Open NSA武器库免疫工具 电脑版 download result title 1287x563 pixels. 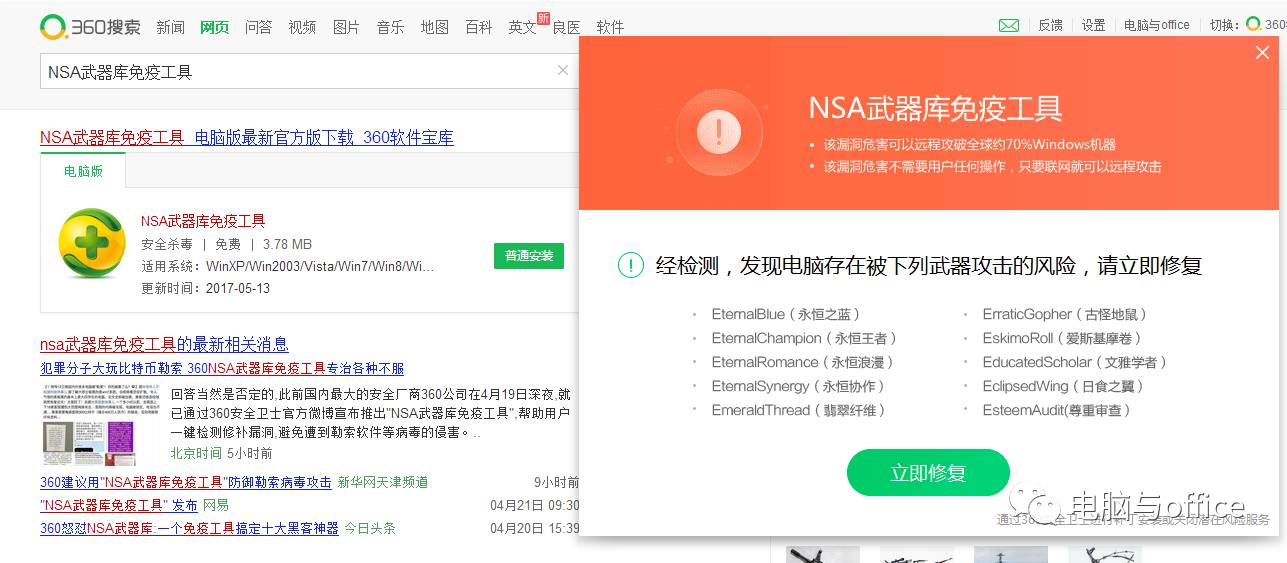[x=247, y=138]
